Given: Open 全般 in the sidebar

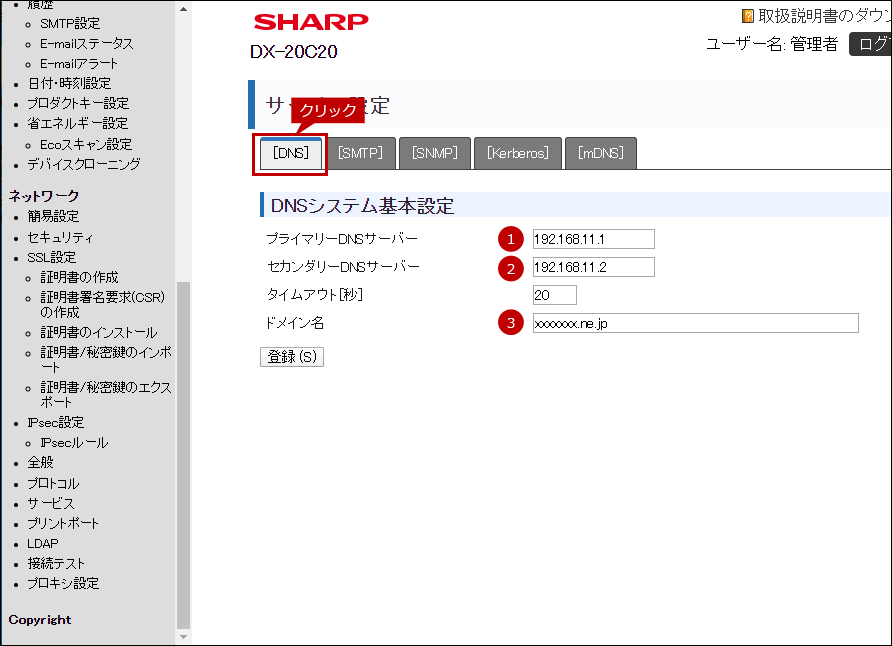Looking at the screenshot, I should click(x=40, y=463).
